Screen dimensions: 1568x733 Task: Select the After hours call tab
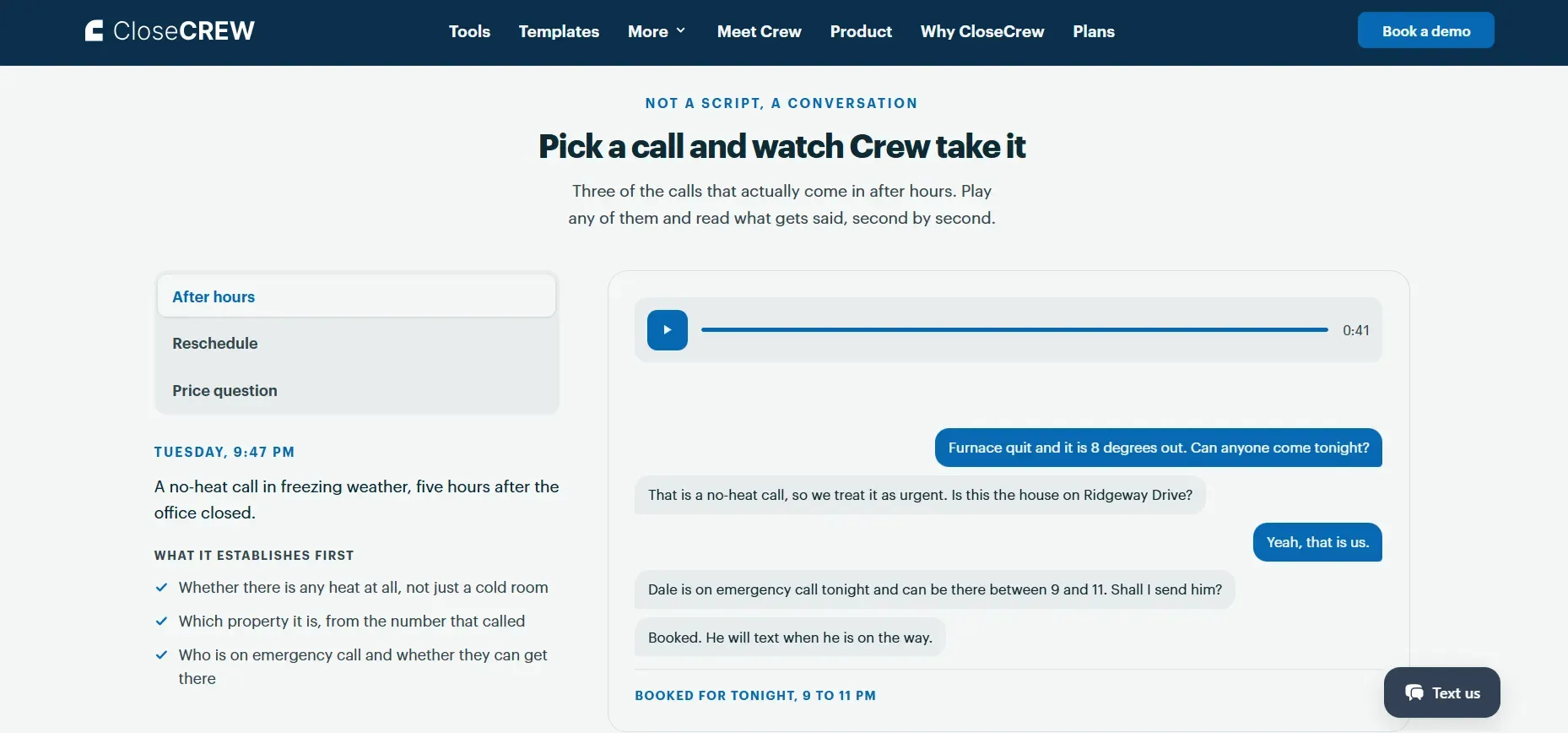click(x=357, y=296)
